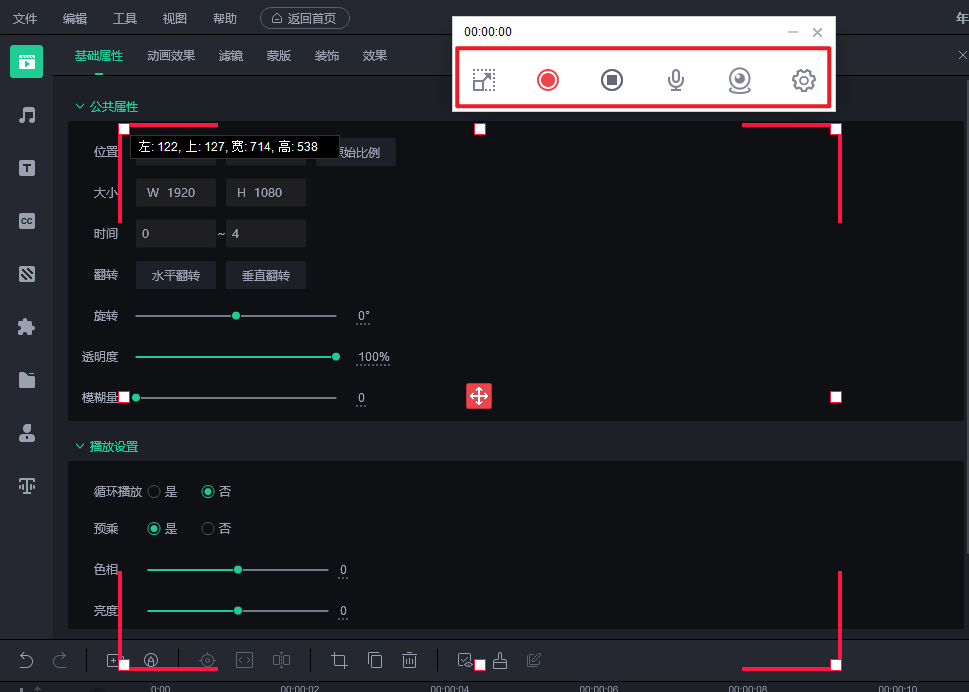The image size is (969, 692).
Task: Undo the last edit
Action: coord(26,660)
